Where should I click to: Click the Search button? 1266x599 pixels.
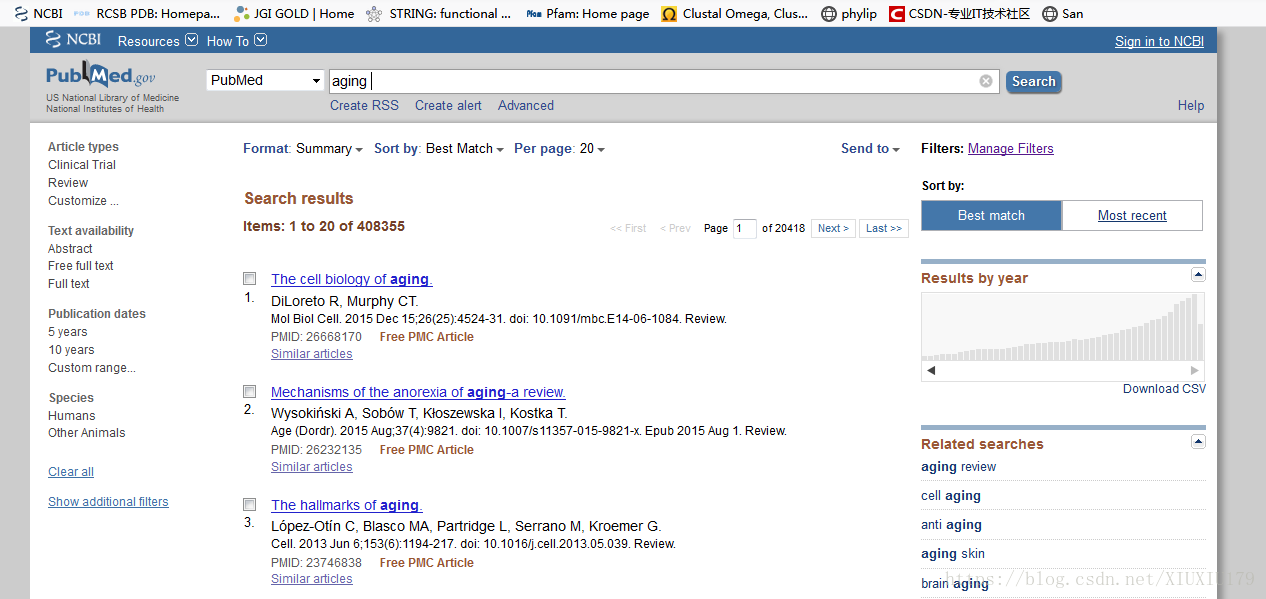click(1033, 82)
